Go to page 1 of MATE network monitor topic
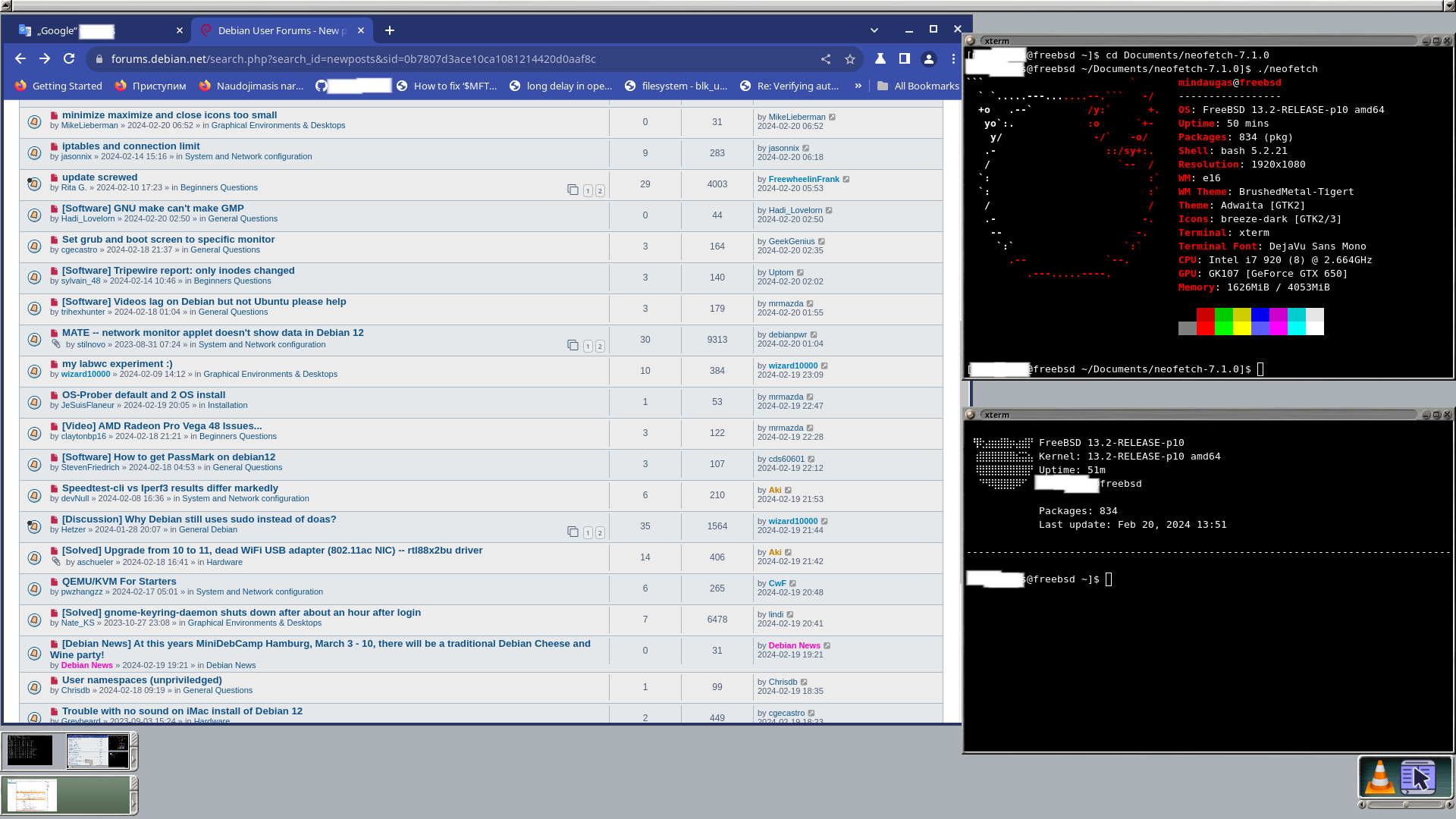This screenshot has height=819, width=1456. point(588,347)
